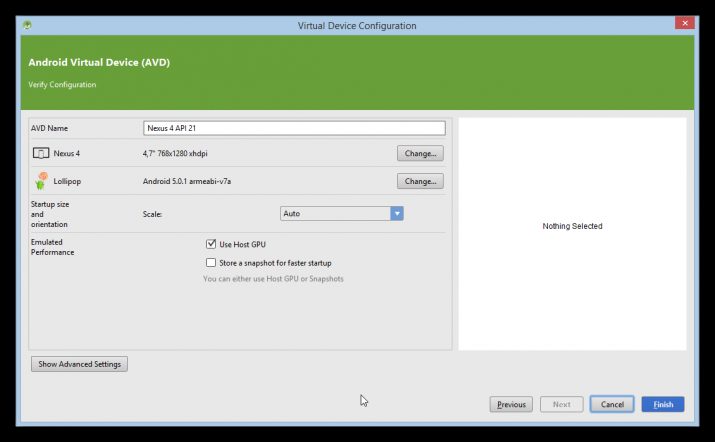Click the 'Nothing Selected' preview text
Viewport: 715px width, 442px height.
click(x=572, y=226)
